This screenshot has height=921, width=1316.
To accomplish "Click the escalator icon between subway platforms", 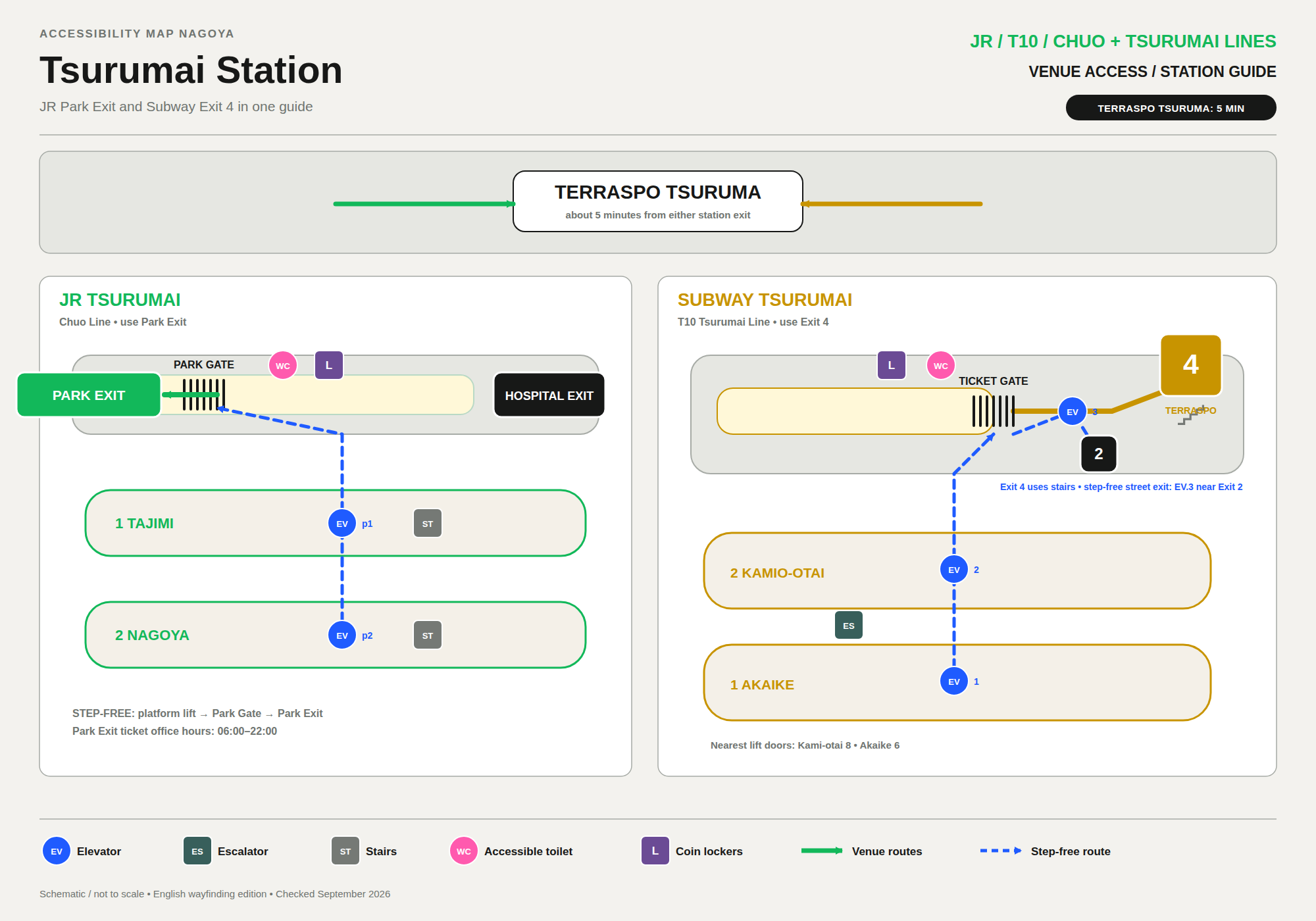I will click(x=849, y=625).
